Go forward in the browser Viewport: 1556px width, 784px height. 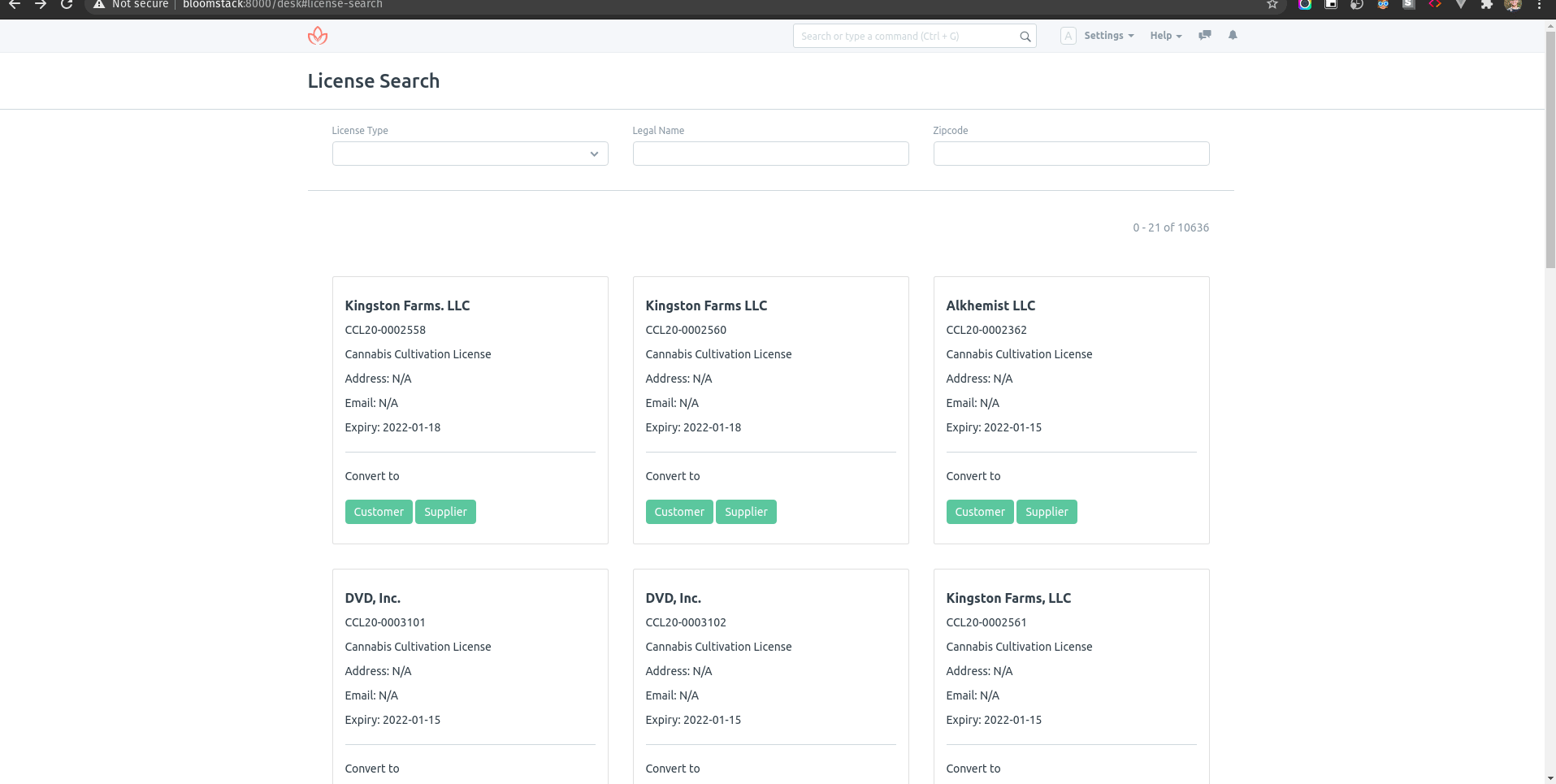[40, 5]
